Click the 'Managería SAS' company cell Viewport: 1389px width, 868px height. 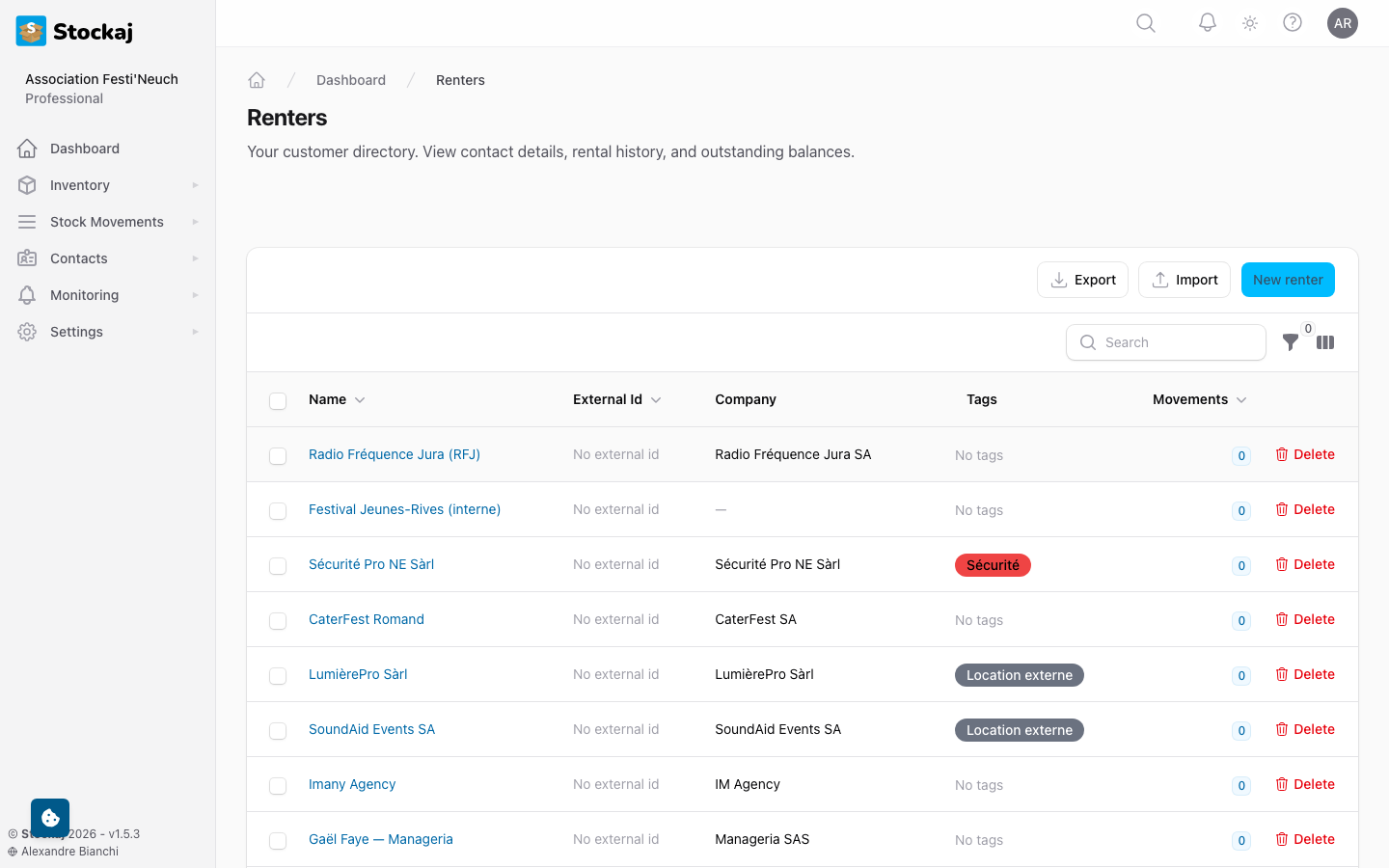click(x=762, y=839)
